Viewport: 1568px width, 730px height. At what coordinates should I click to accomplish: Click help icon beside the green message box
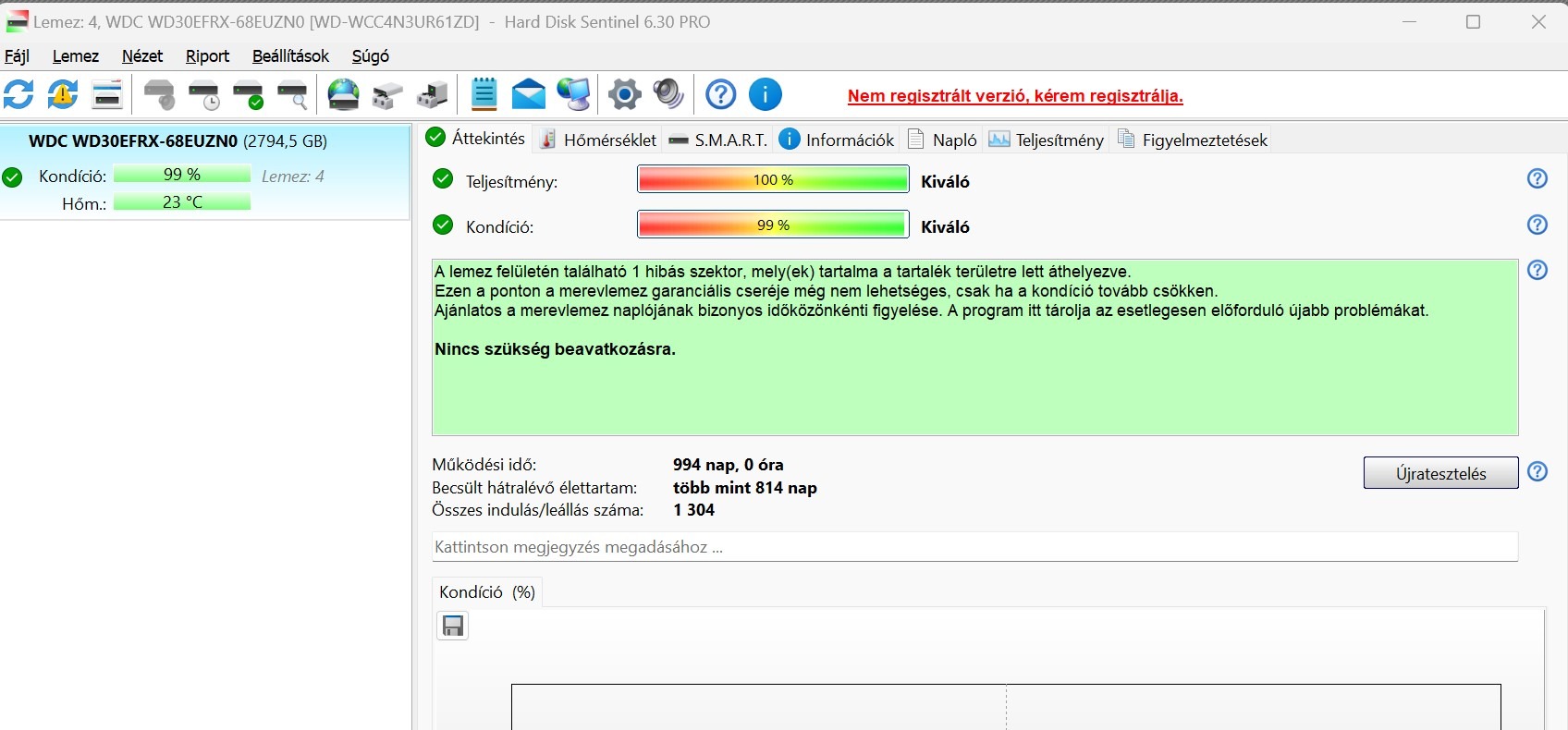(x=1537, y=270)
